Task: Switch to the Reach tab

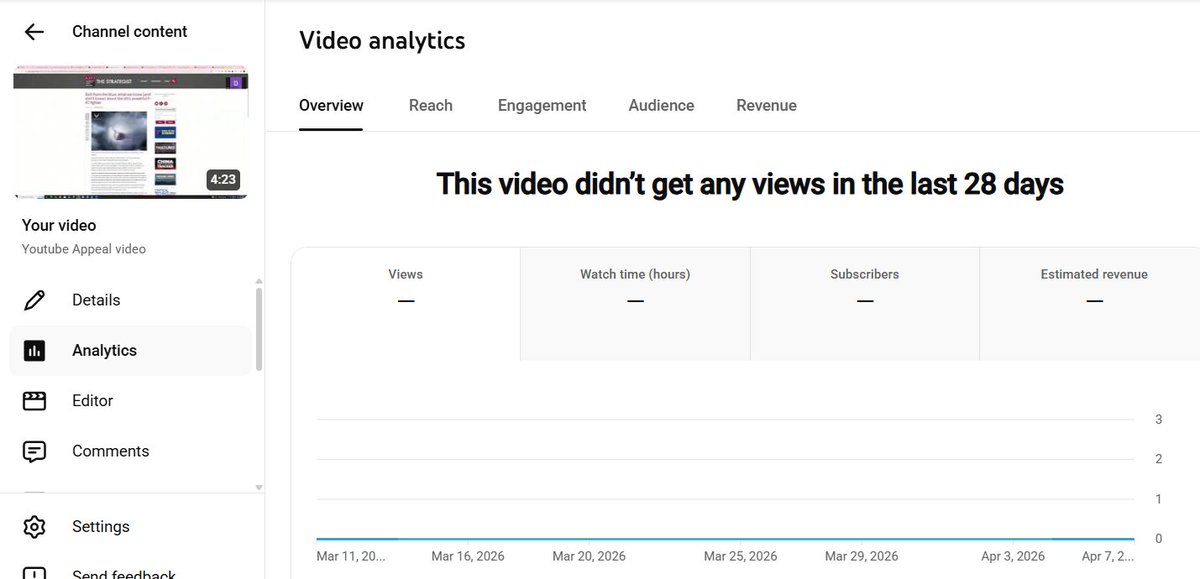Action: point(431,105)
